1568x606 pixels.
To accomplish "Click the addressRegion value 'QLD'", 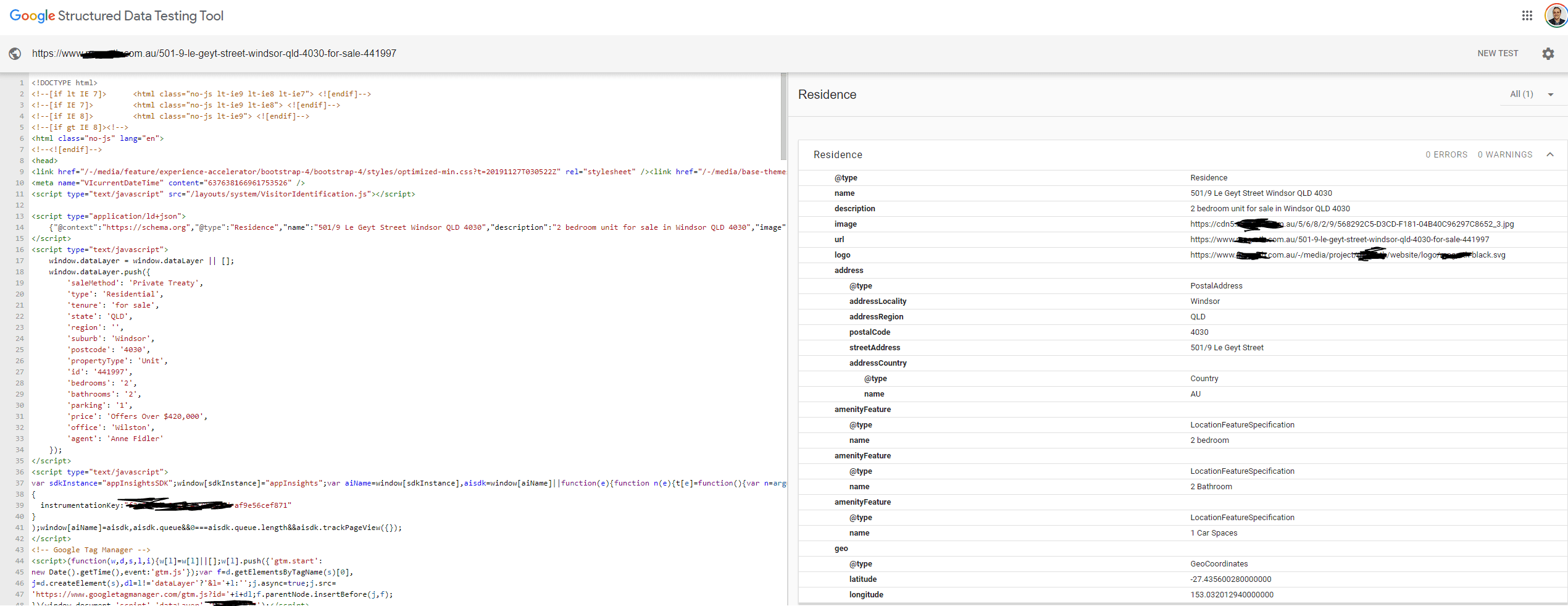I will pos(1198,317).
